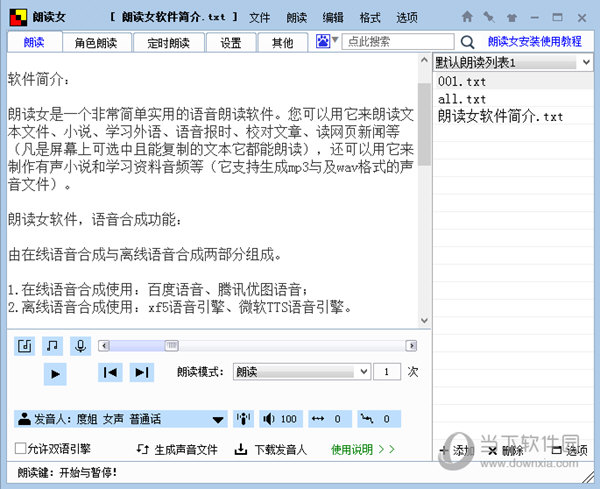
Task: Click the speaker volume icon showing 100
Action: tap(280, 419)
